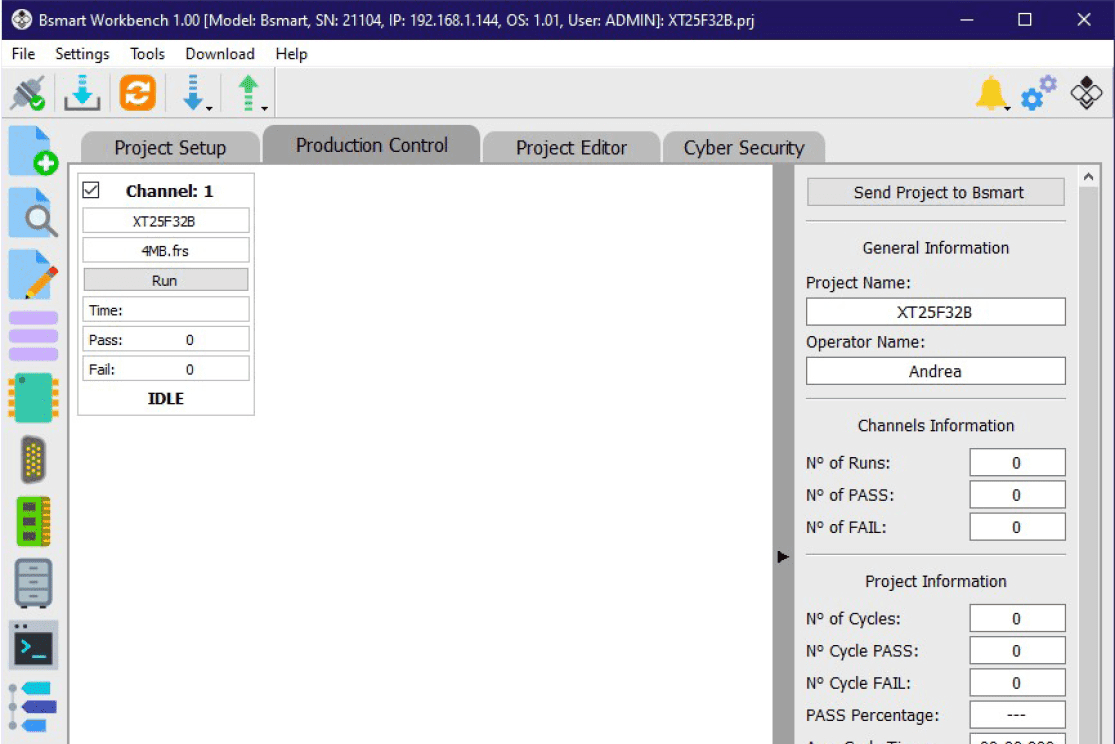Click the download-to-tray toolbar icon
Screen dimensions: 1115x744
click(82, 93)
